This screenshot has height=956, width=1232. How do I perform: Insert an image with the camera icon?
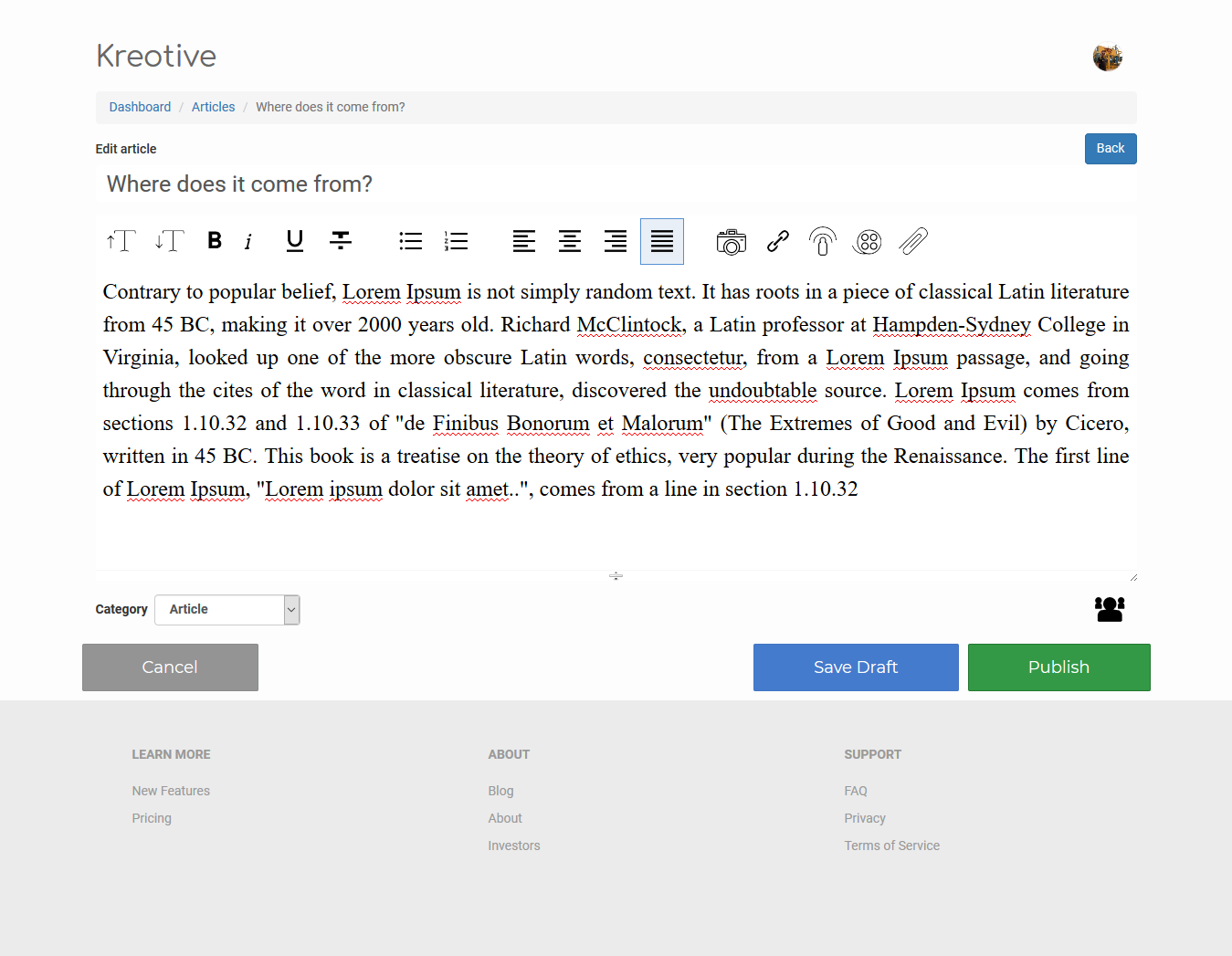pos(731,241)
